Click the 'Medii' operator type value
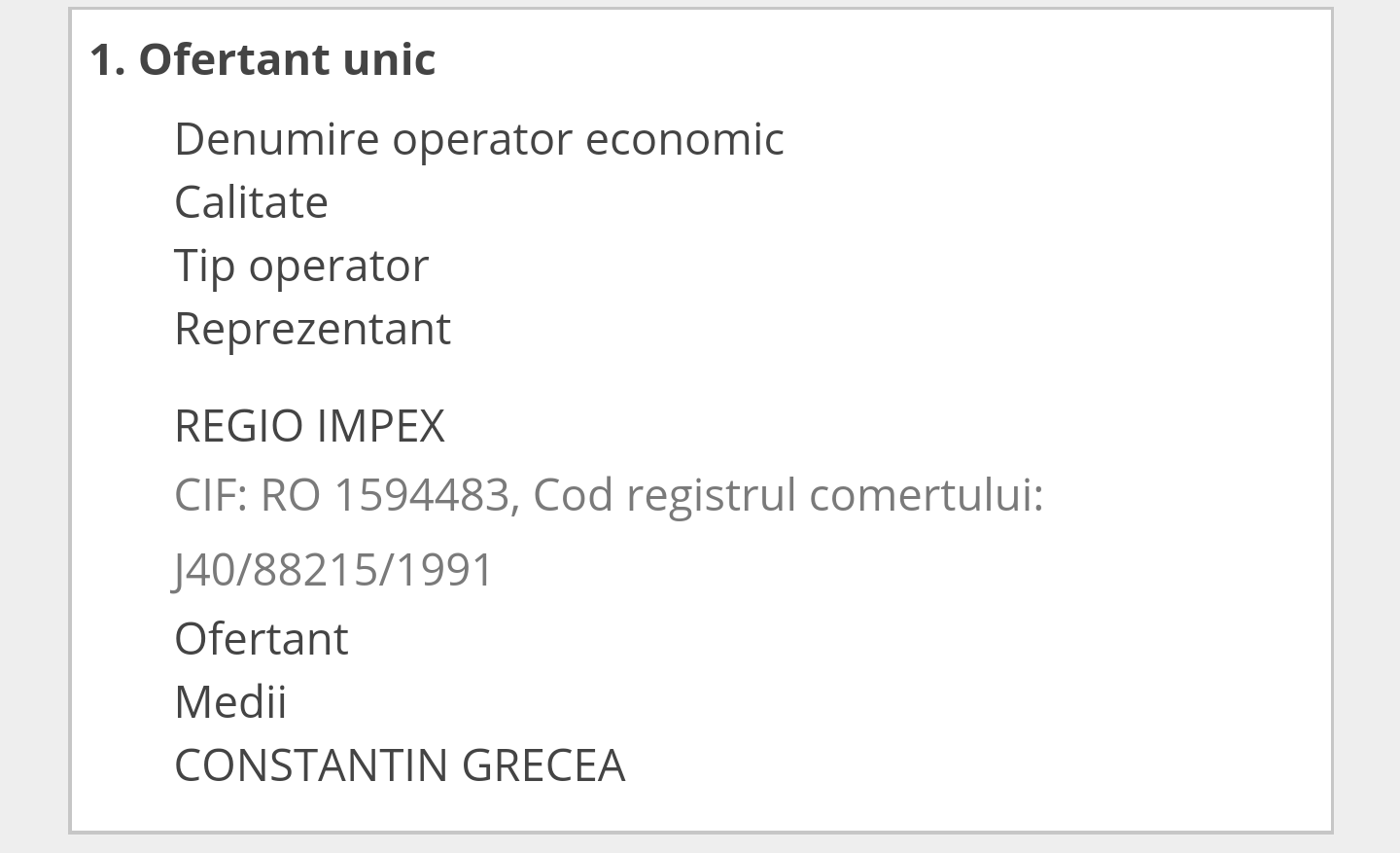 pos(230,702)
